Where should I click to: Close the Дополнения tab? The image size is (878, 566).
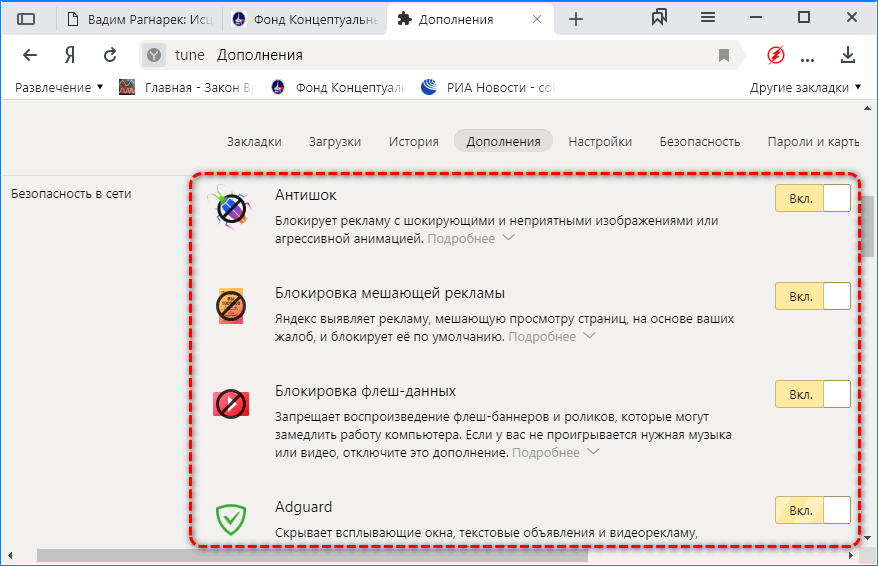pos(536,20)
